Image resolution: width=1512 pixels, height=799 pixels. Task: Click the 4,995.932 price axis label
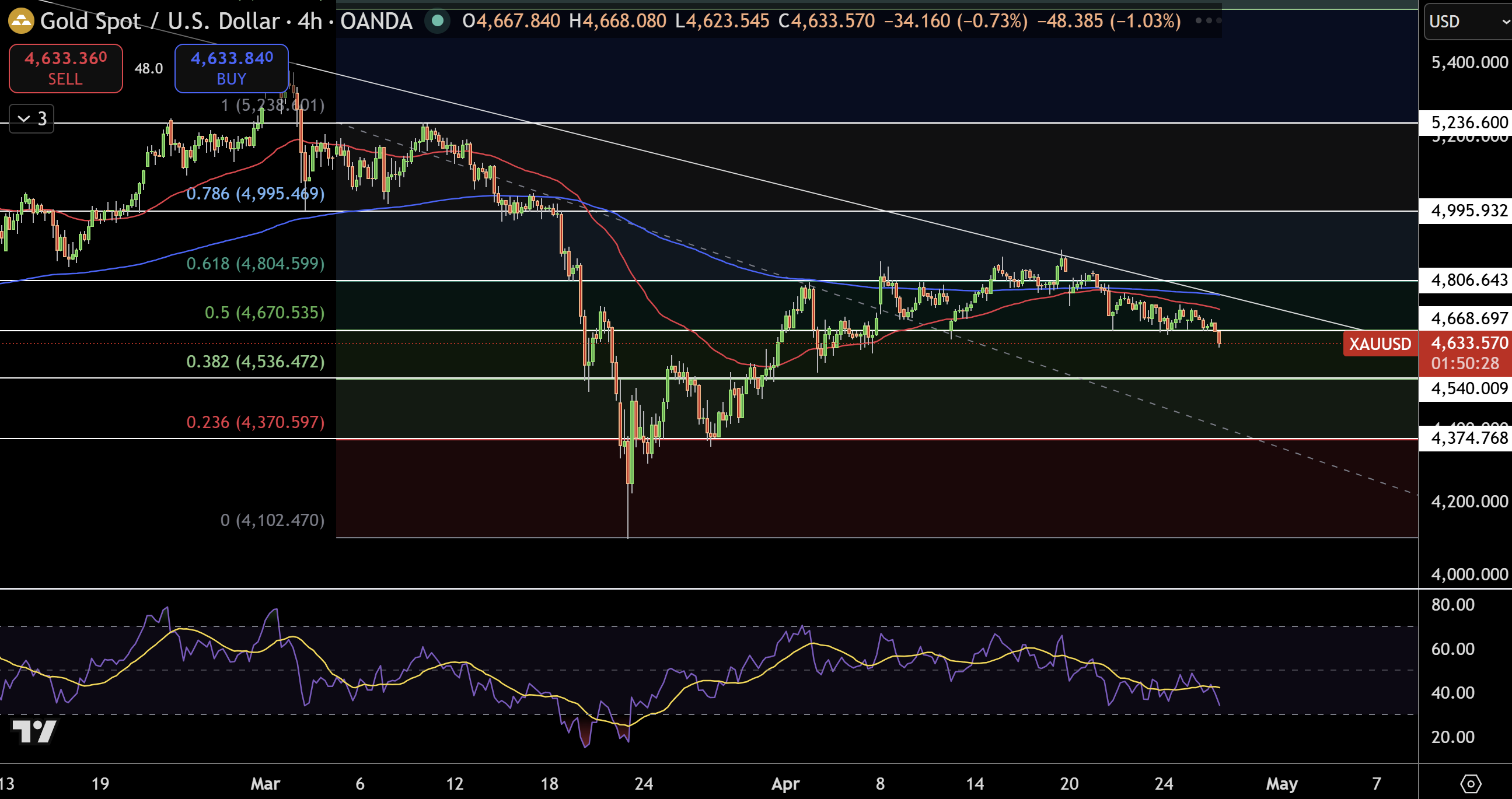1466,210
